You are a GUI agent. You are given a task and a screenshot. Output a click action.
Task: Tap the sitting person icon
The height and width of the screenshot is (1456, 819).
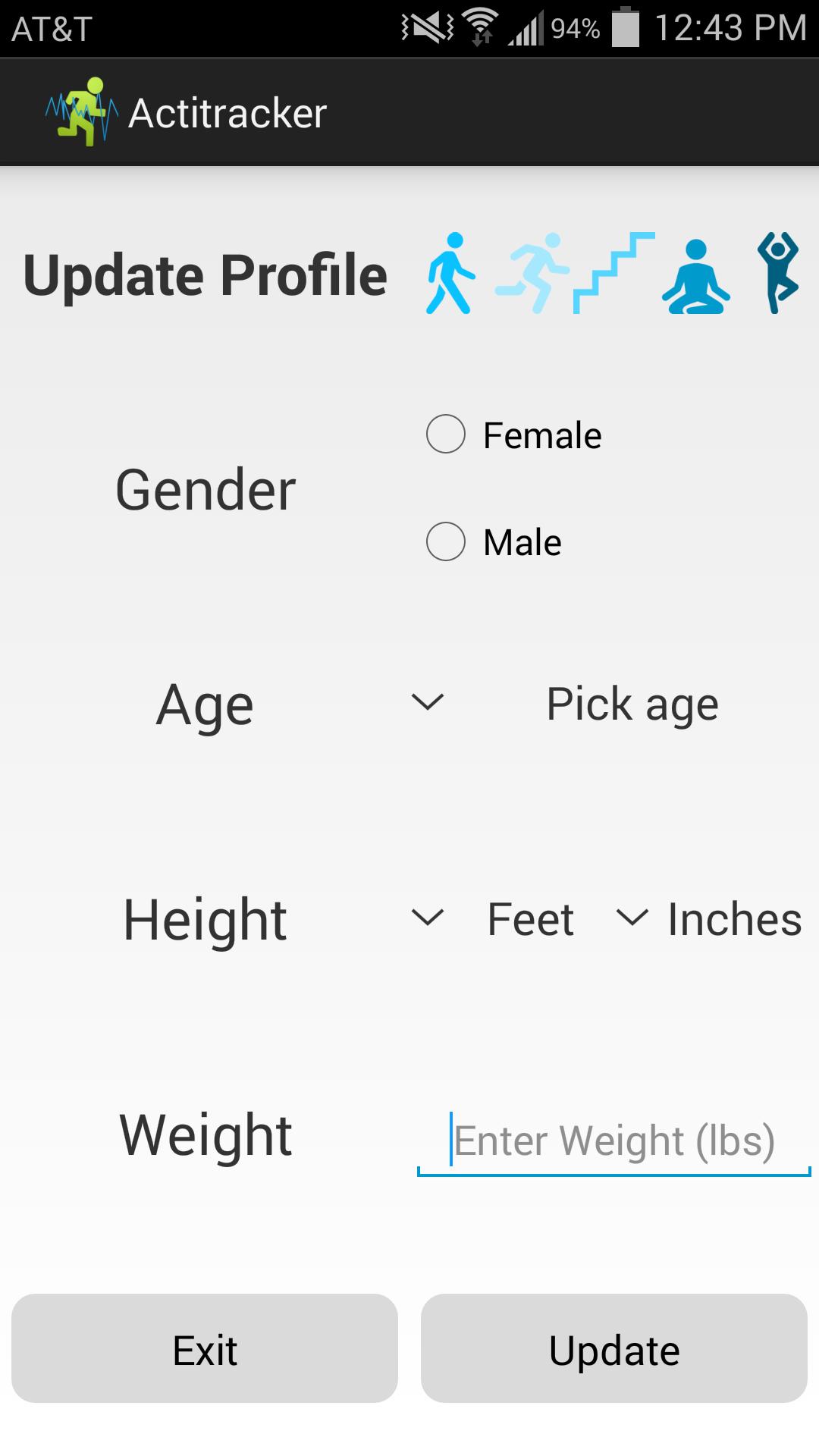click(x=695, y=276)
